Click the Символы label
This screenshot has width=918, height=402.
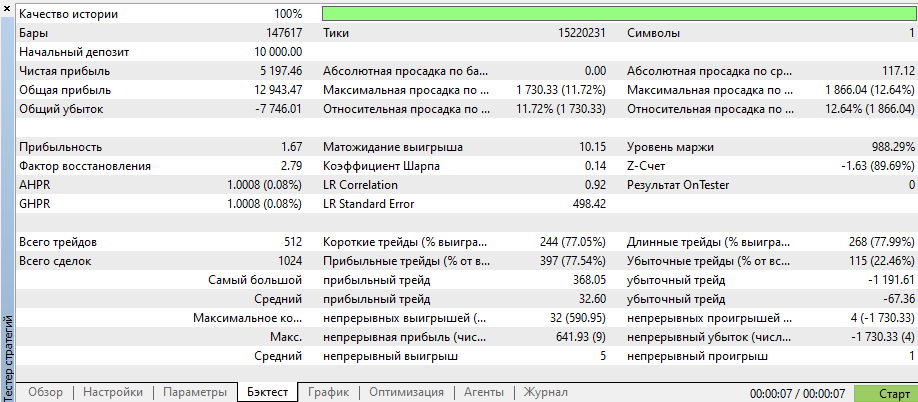(653, 33)
